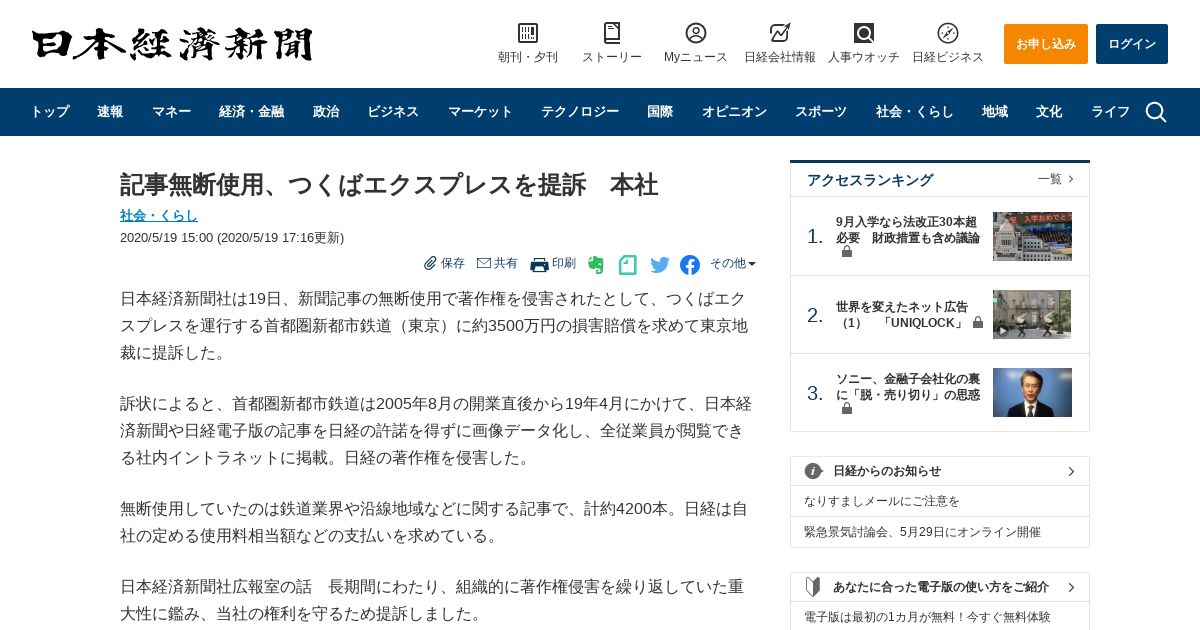
Task: Go to the トップ navigation tab
Action: click(49, 112)
